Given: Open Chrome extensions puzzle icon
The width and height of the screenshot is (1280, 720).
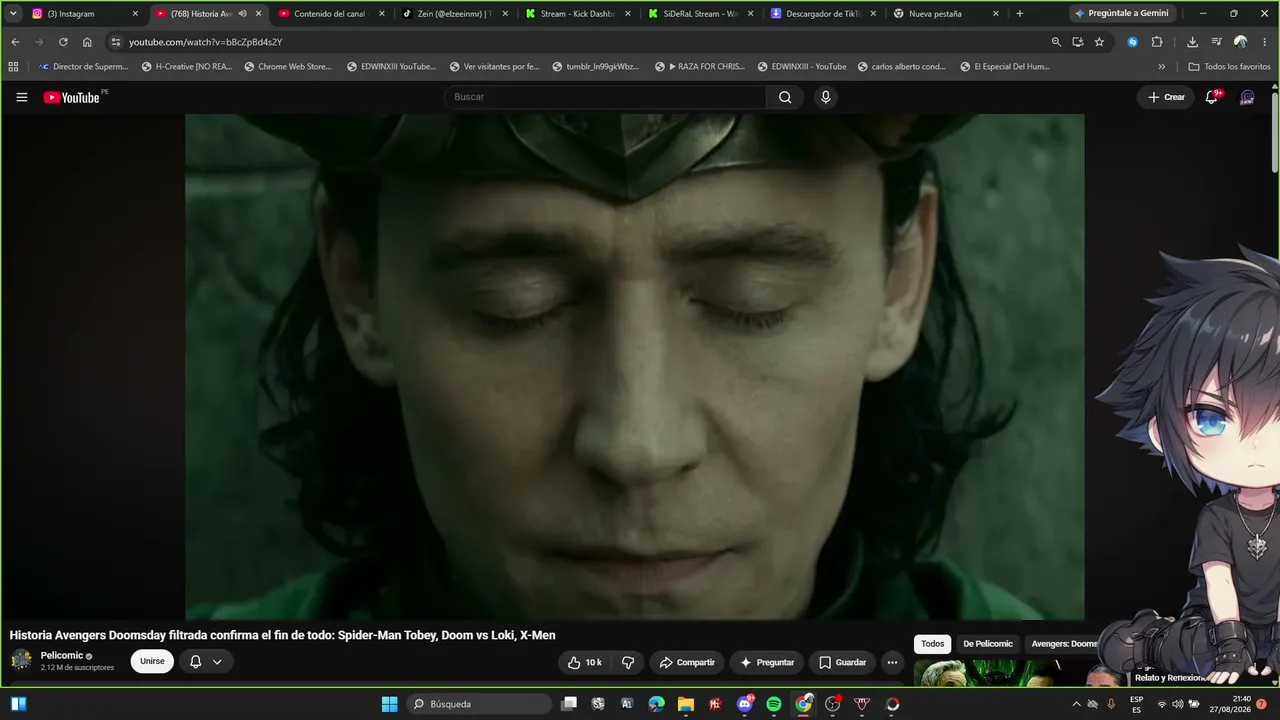Looking at the screenshot, I should 1157,42.
